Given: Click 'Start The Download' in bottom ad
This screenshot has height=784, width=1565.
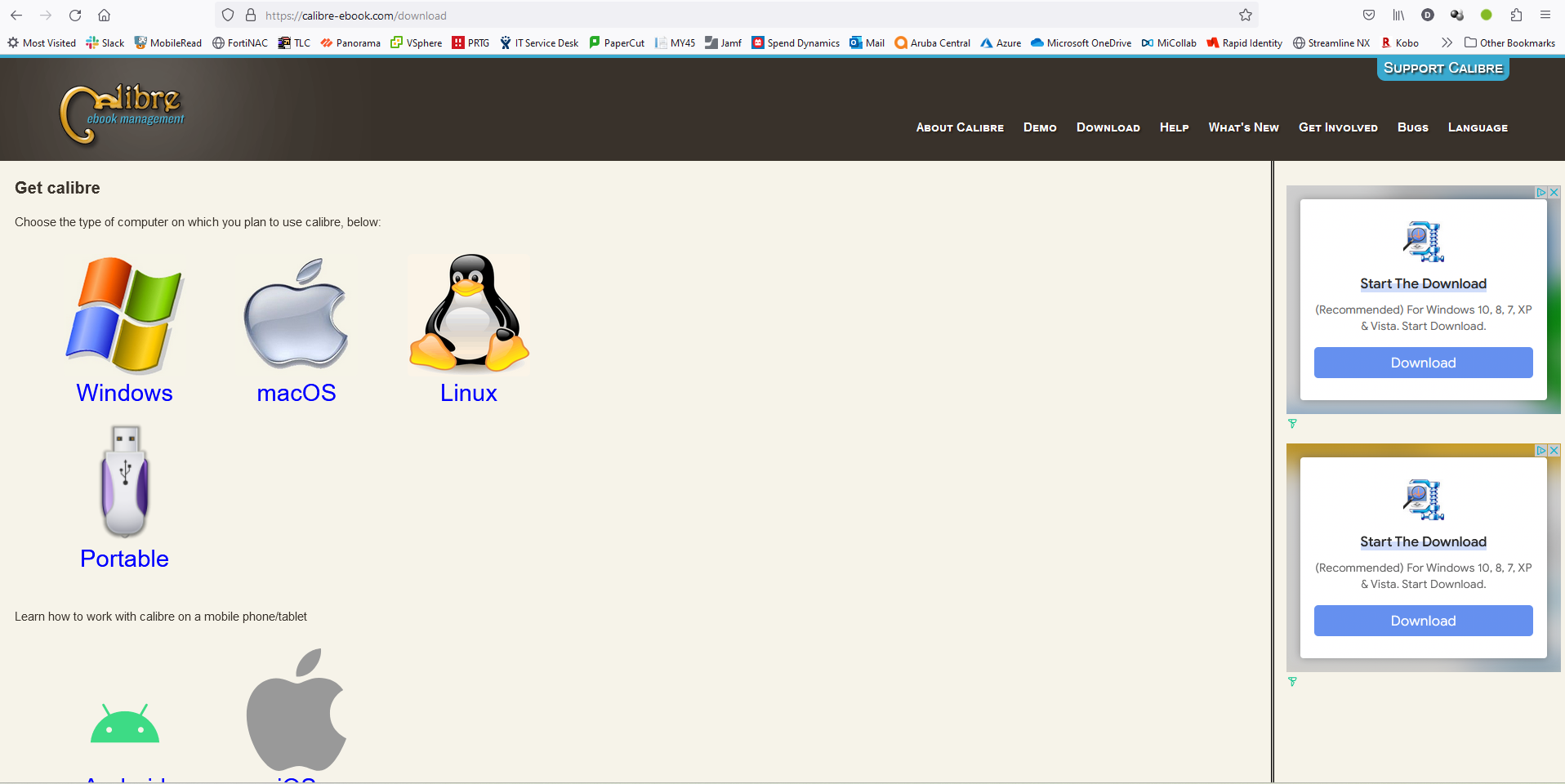Looking at the screenshot, I should coord(1424,541).
